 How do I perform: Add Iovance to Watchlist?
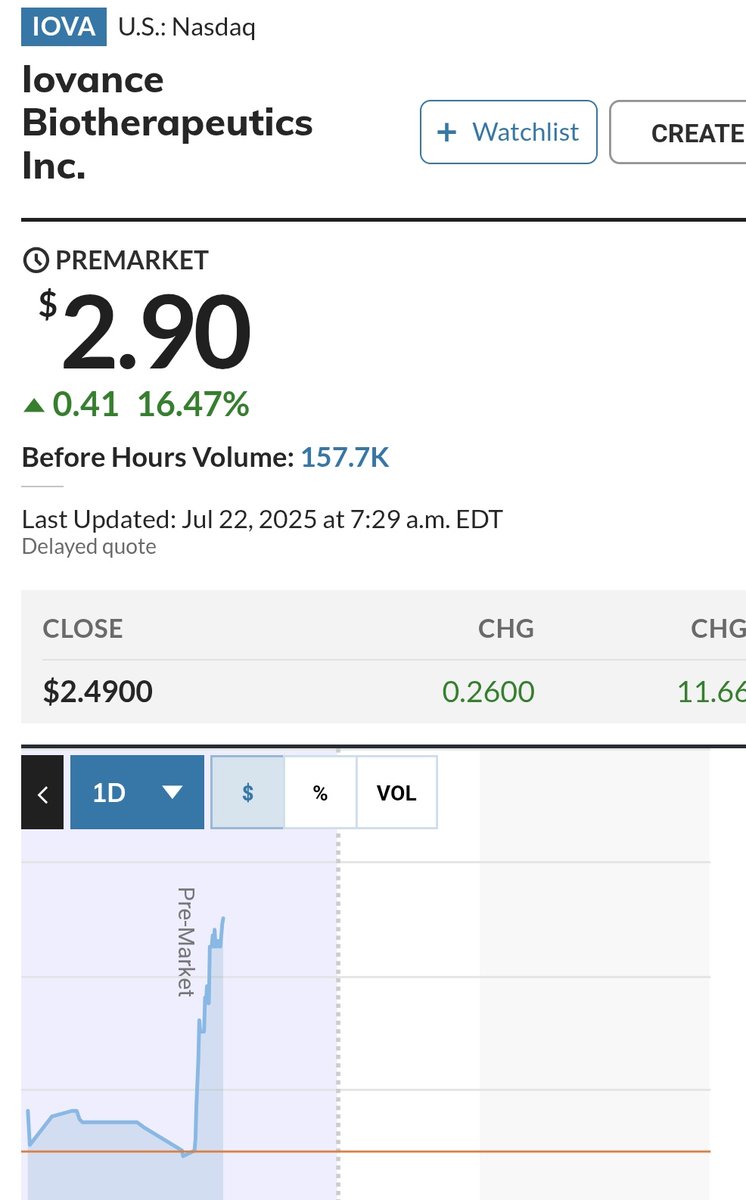click(508, 132)
